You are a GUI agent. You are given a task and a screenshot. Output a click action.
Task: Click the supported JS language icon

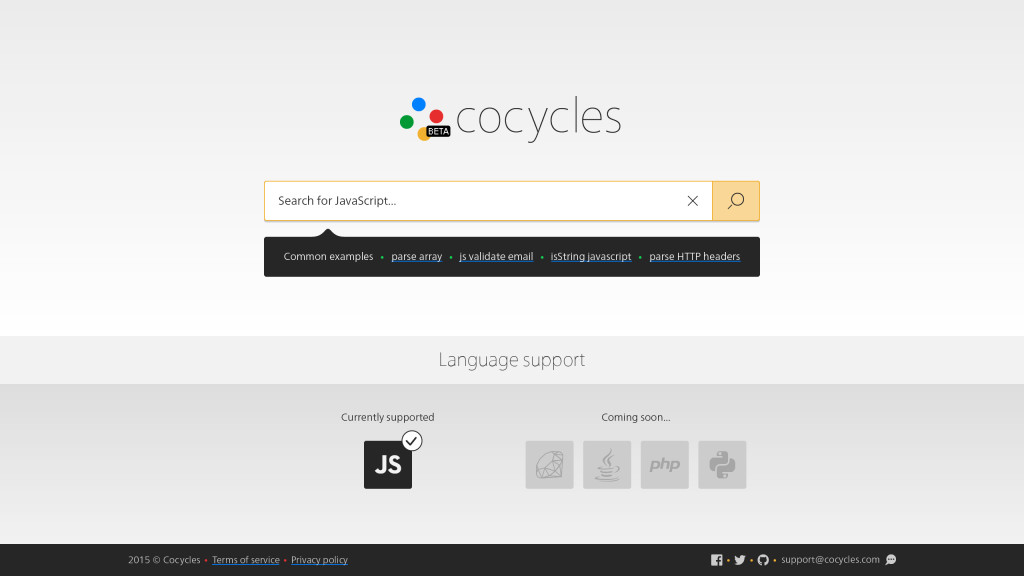click(x=388, y=465)
